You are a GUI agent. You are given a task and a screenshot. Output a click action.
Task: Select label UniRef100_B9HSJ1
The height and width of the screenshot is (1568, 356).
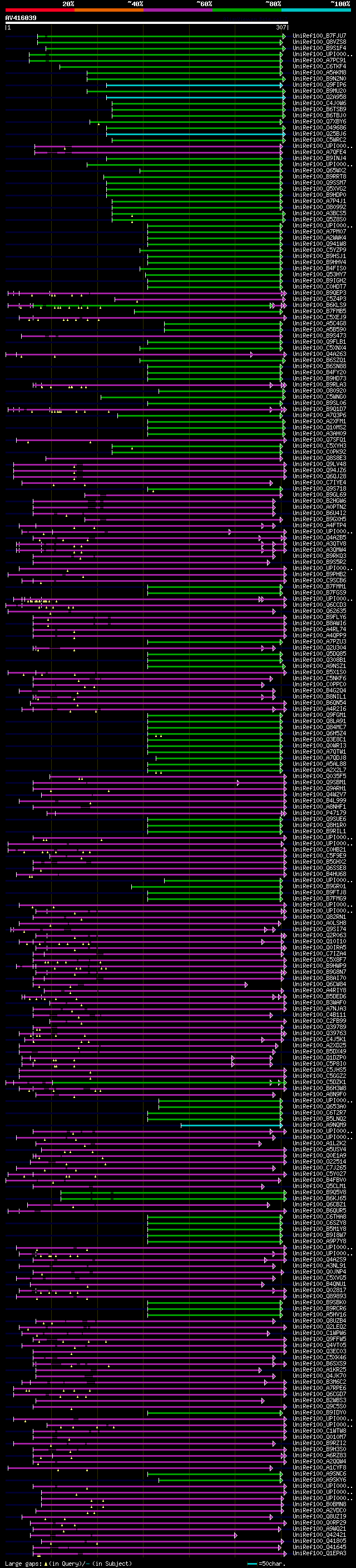pyautogui.click(x=319, y=256)
